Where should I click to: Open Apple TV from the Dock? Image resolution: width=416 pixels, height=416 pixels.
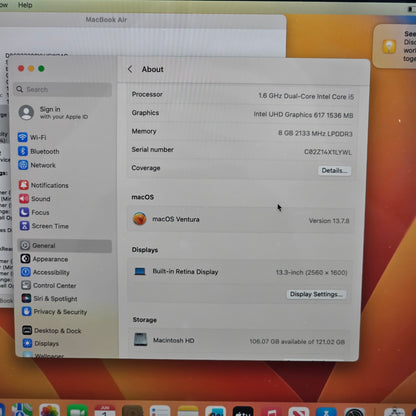pos(243,412)
